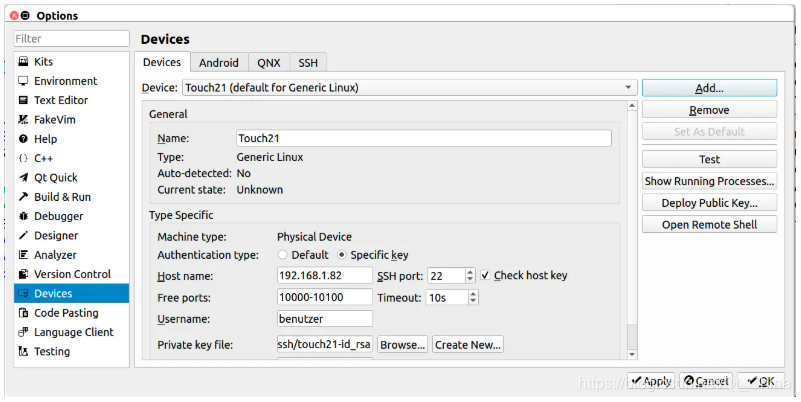Click Show Running Processes button

710,181
